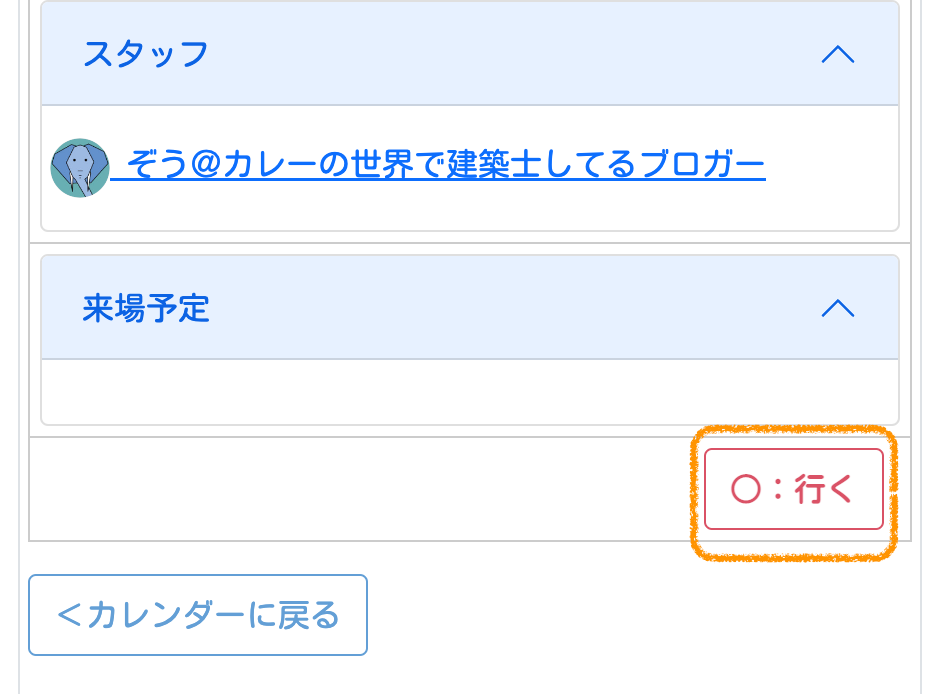
Task: Click the empty 来場予定 list area
Action: 470,392
